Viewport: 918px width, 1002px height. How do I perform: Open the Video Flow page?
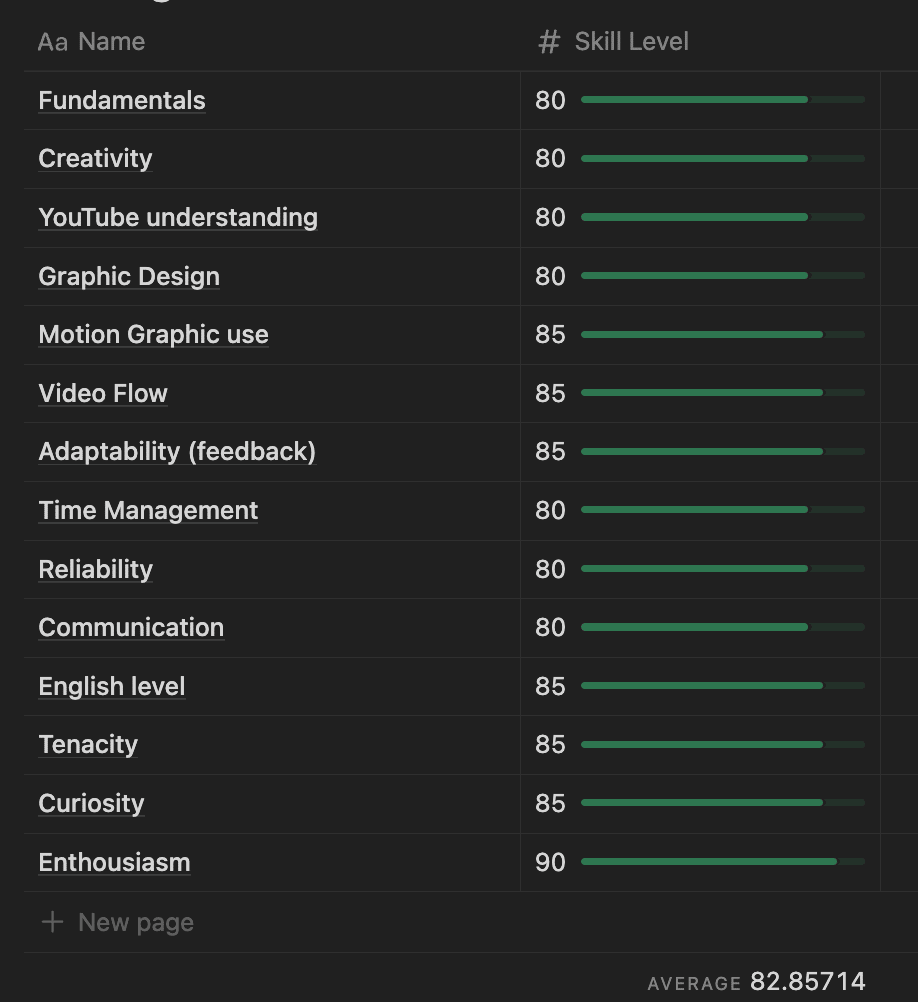pyautogui.click(x=103, y=393)
